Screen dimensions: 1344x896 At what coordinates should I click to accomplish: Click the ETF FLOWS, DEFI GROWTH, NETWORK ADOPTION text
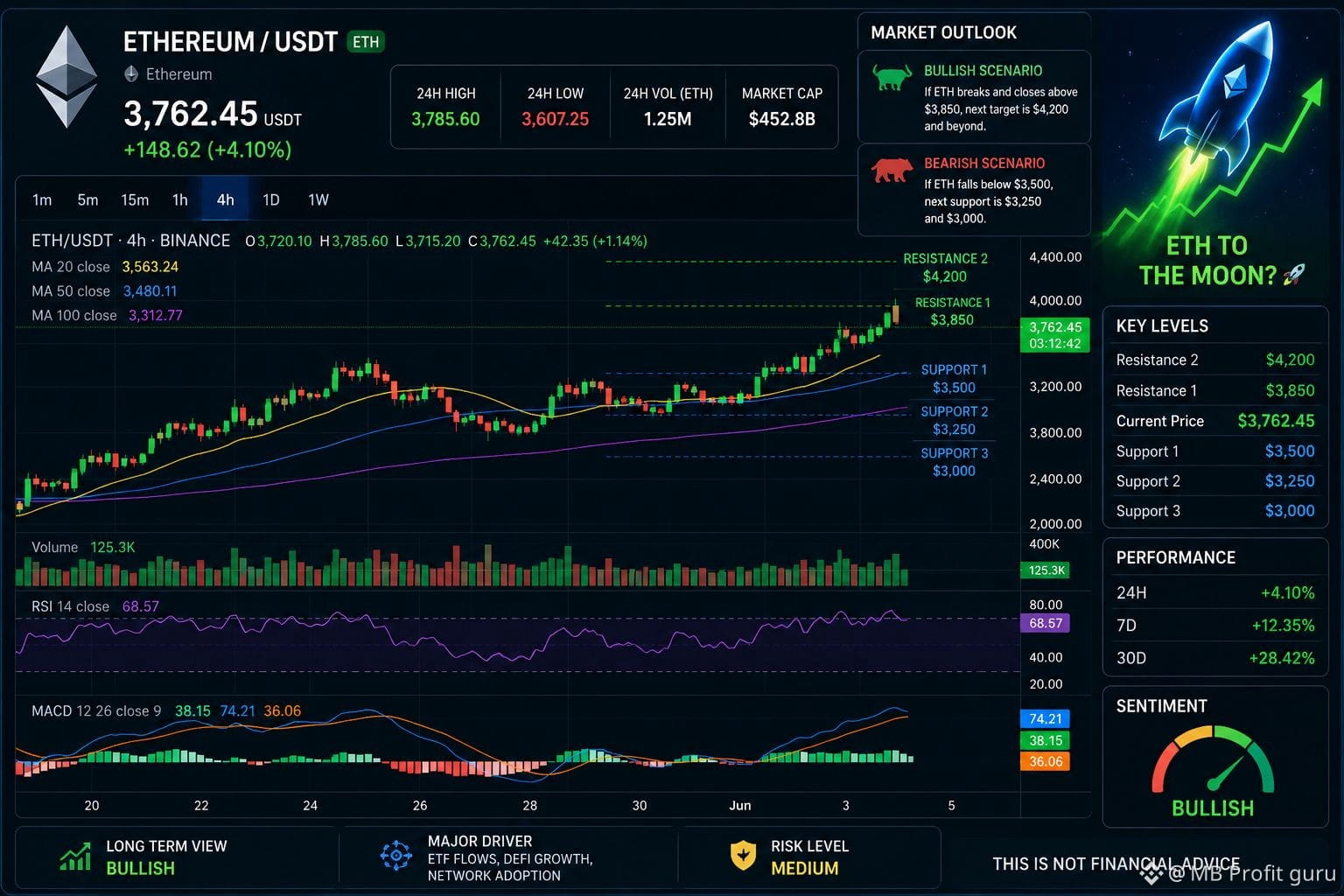pos(510,867)
